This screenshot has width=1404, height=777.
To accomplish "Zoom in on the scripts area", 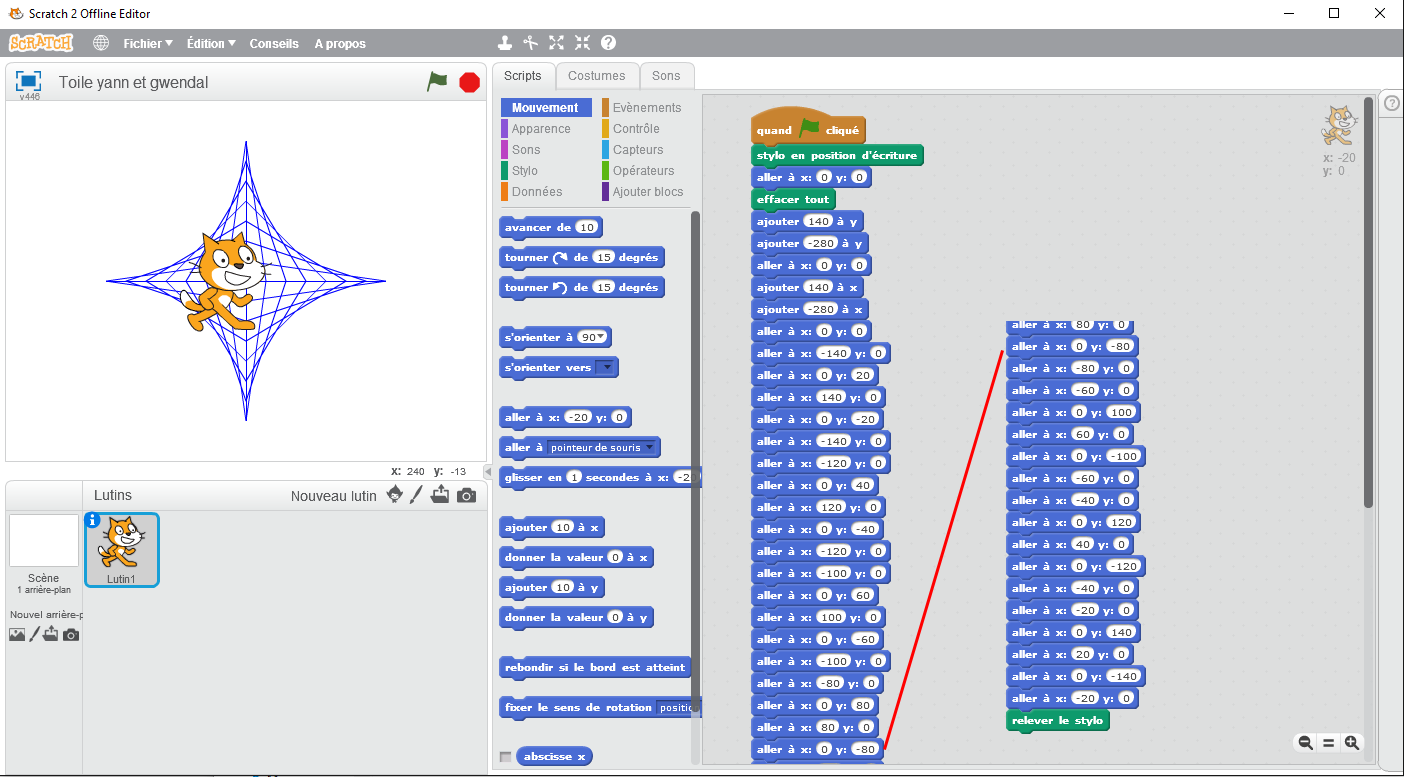I will click(x=1352, y=742).
